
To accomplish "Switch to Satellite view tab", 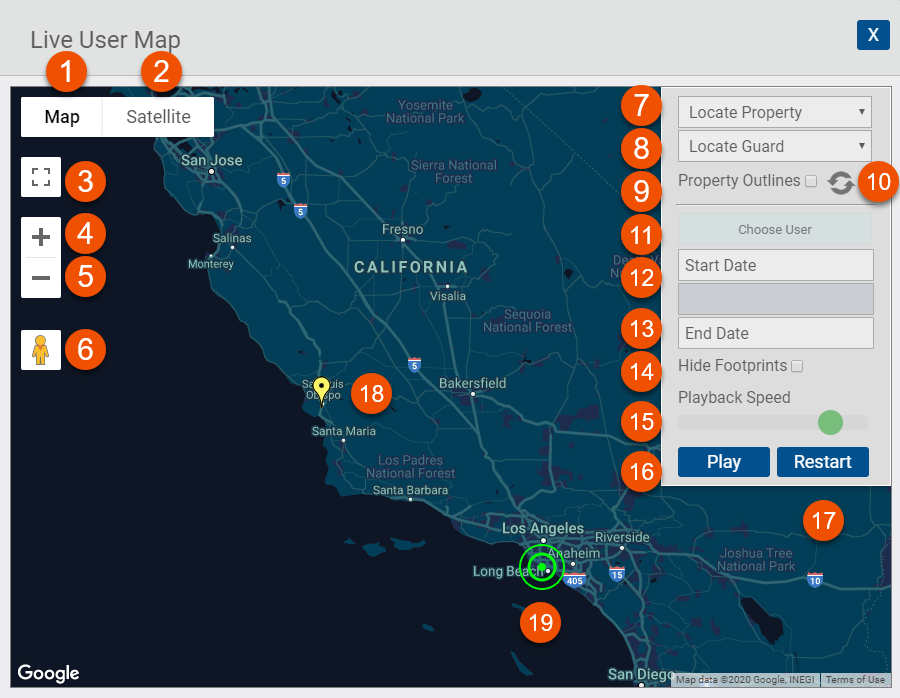I will pyautogui.click(x=158, y=117).
